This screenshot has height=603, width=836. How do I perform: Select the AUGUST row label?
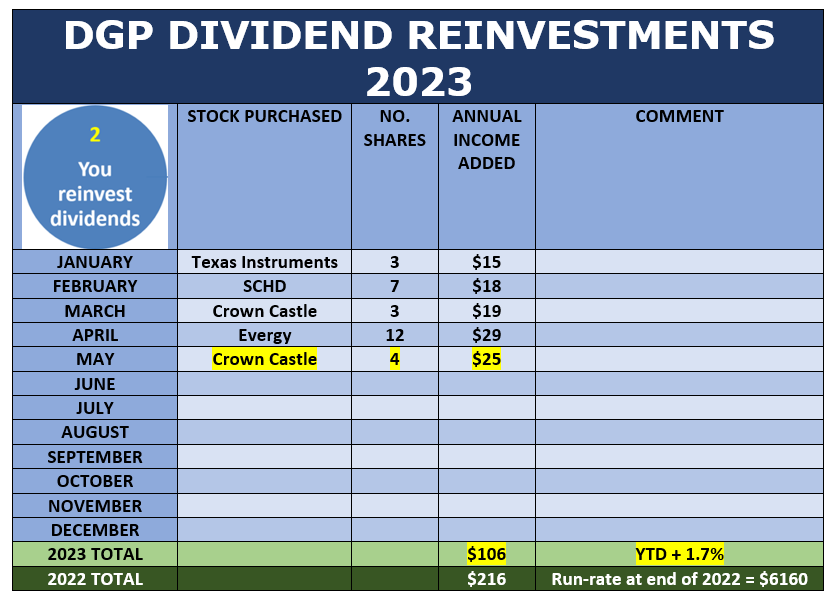95,432
